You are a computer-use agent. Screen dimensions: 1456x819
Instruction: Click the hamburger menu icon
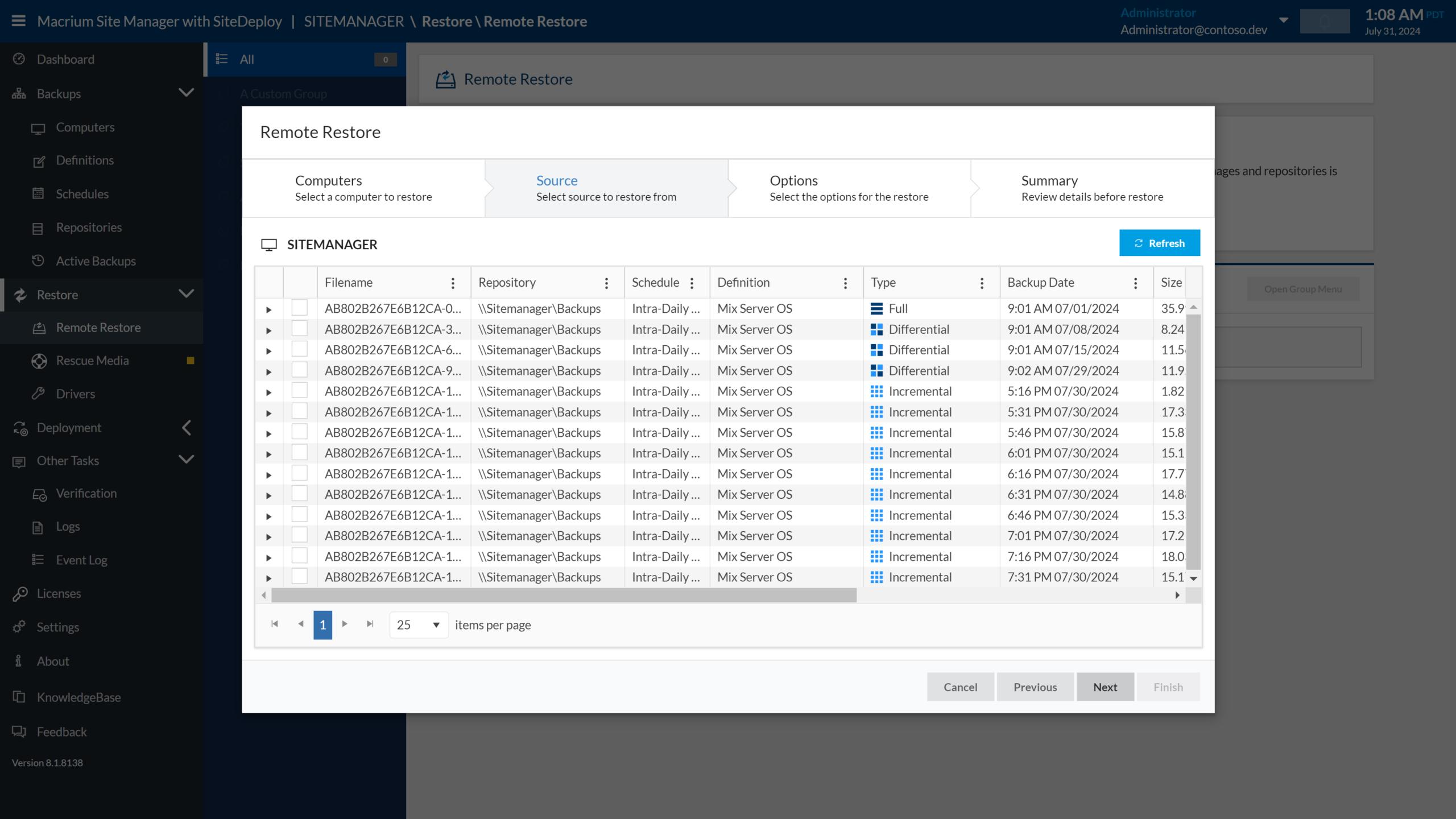[x=18, y=21]
